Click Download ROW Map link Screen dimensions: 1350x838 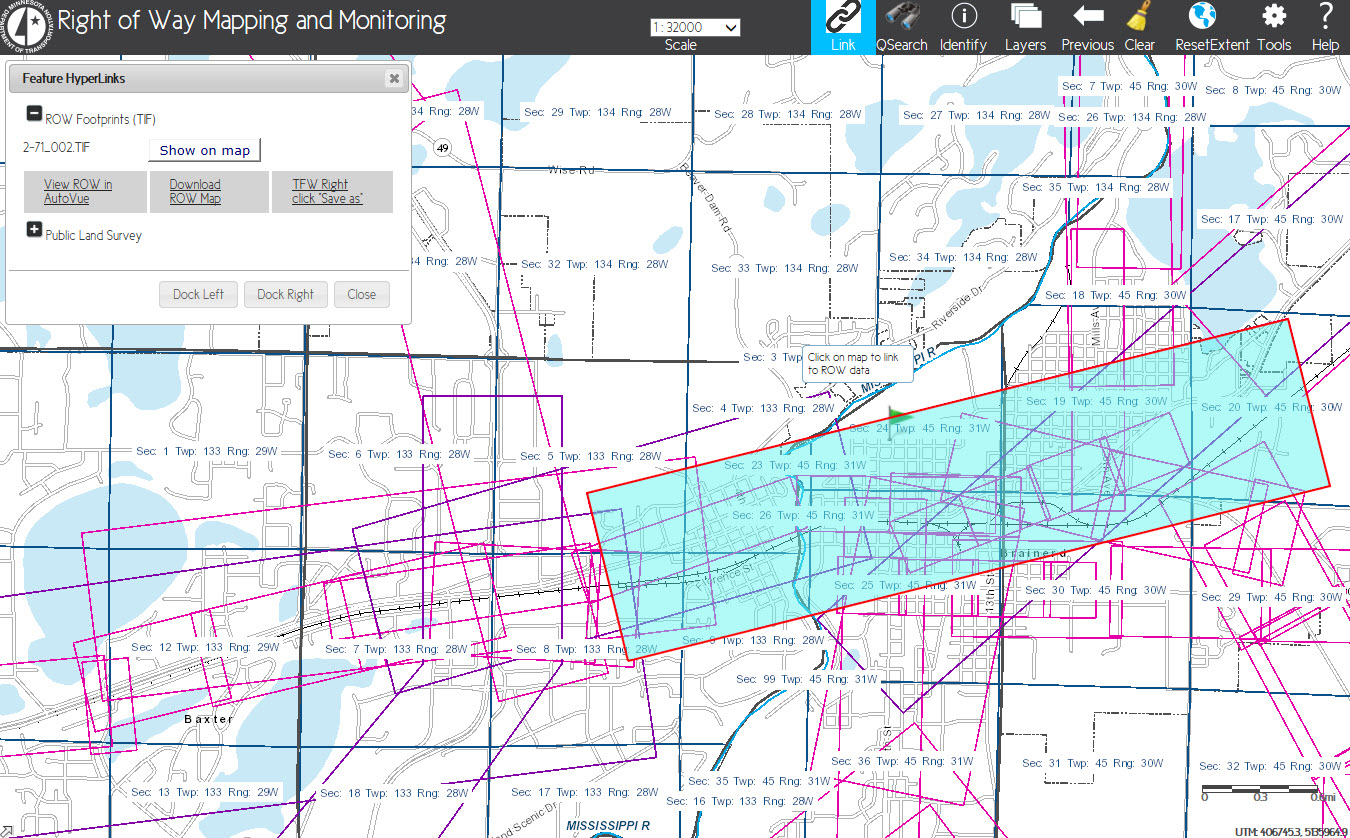tap(195, 191)
